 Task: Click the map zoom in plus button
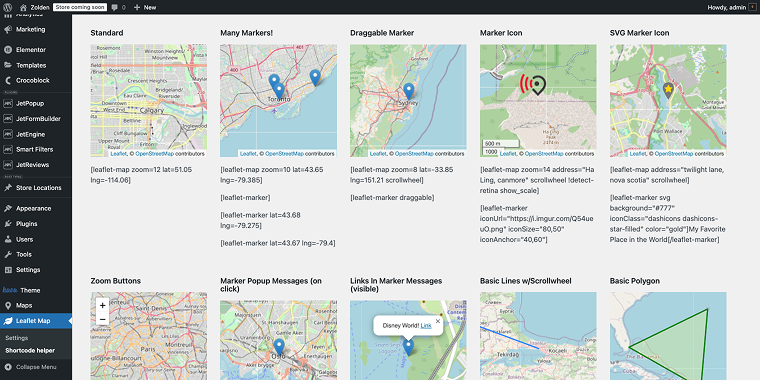tap(102, 306)
